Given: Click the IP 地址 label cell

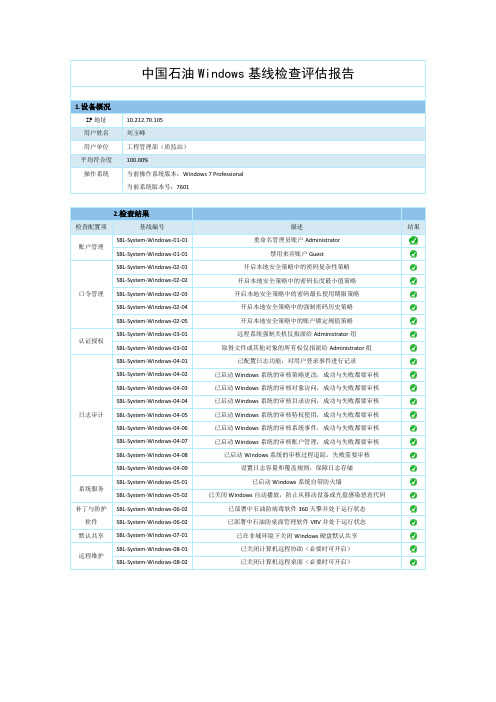Looking at the screenshot, I should (96, 120).
